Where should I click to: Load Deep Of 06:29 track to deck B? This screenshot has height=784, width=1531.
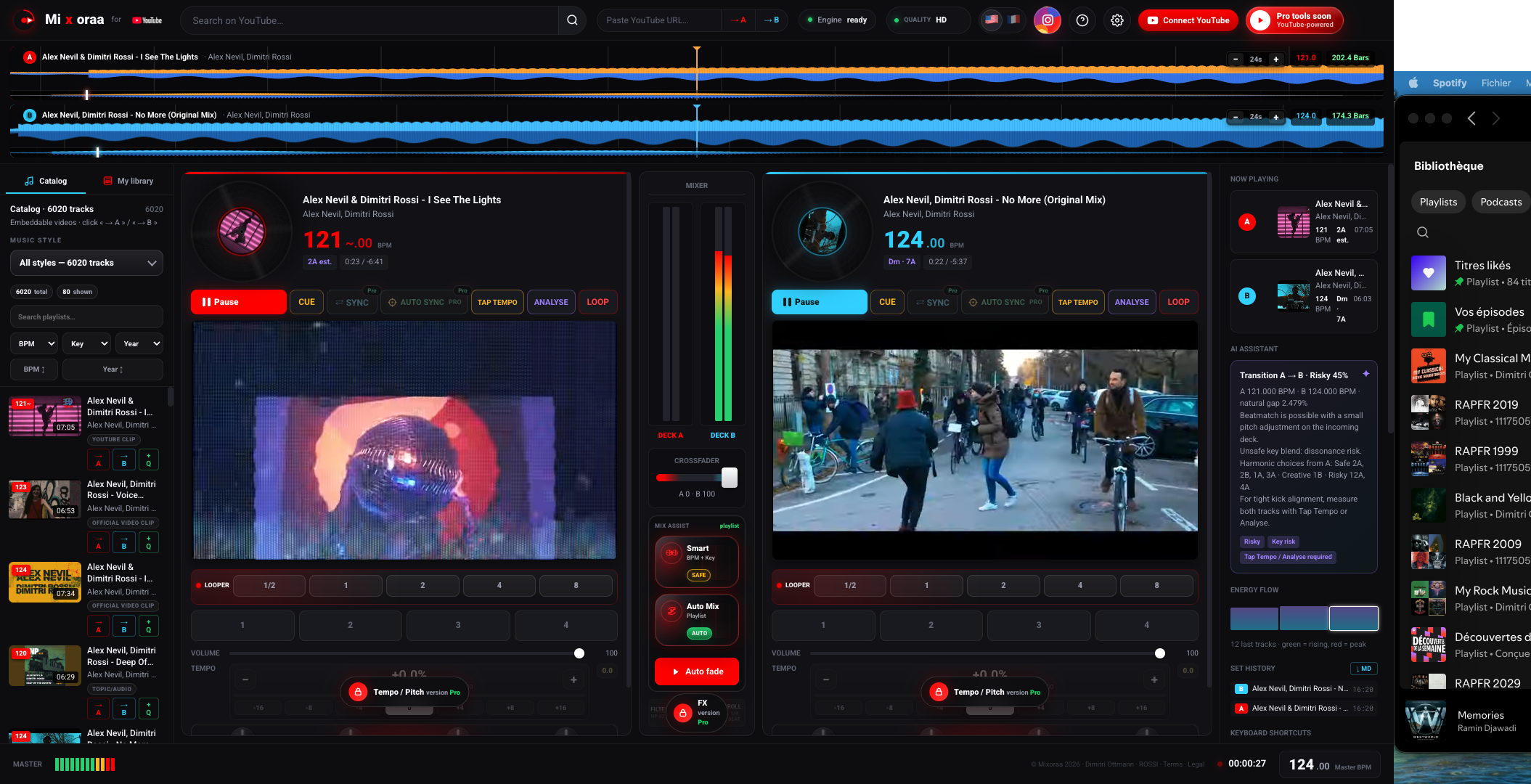[x=123, y=709]
